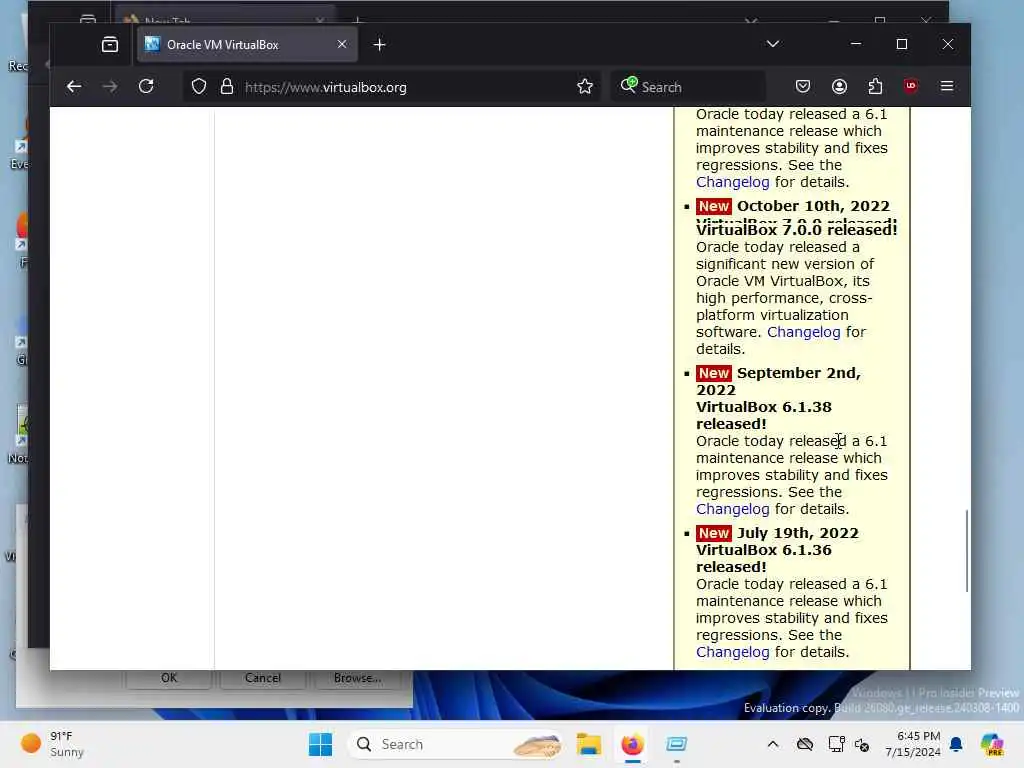Open the Windows Start menu
The image size is (1024, 768).
(x=320, y=744)
